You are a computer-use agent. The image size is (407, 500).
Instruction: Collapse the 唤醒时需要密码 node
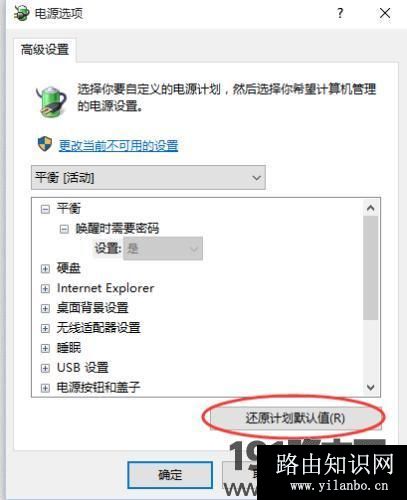click(64, 229)
